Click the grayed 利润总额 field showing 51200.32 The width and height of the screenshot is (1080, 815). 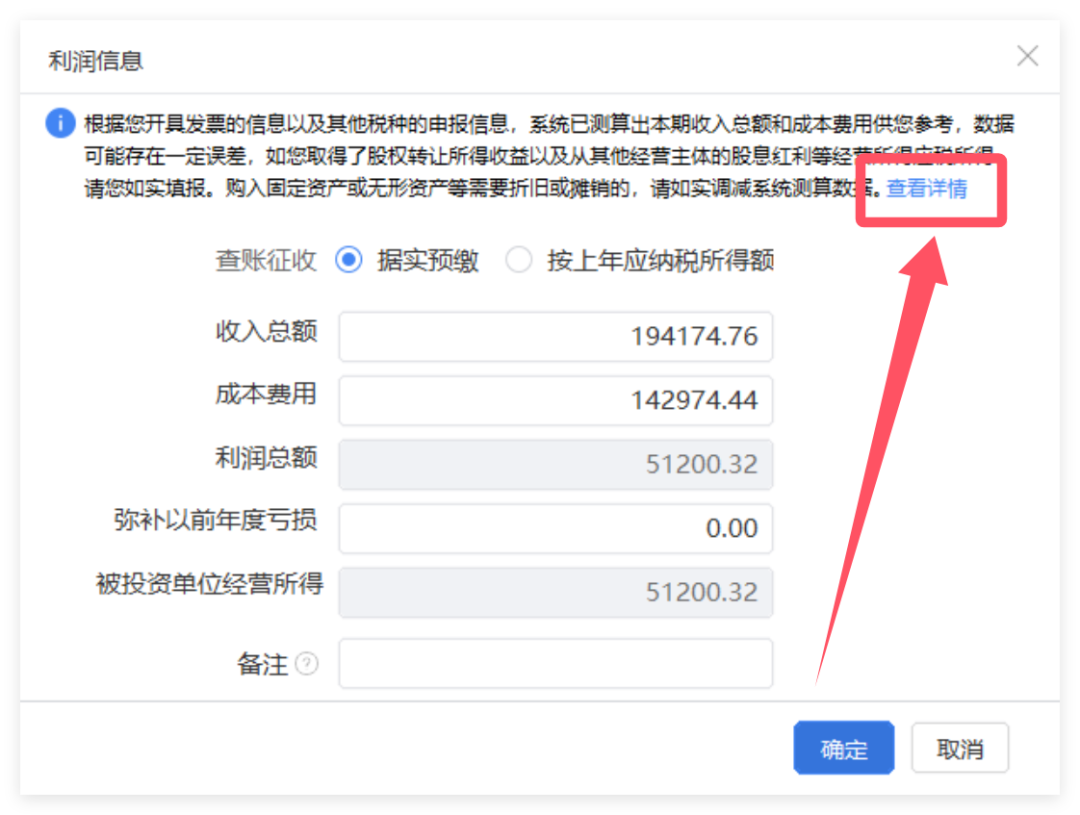[x=555, y=464]
